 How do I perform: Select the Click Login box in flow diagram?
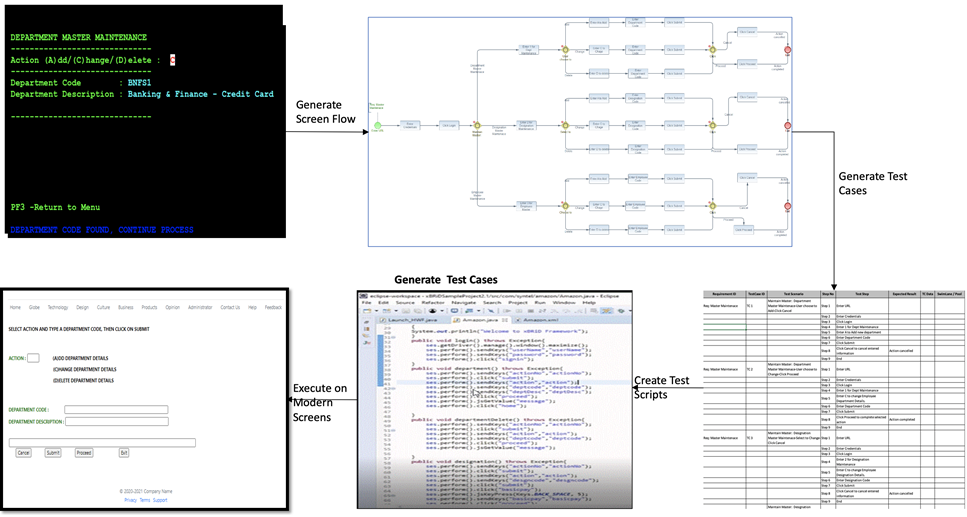coord(449,125)
